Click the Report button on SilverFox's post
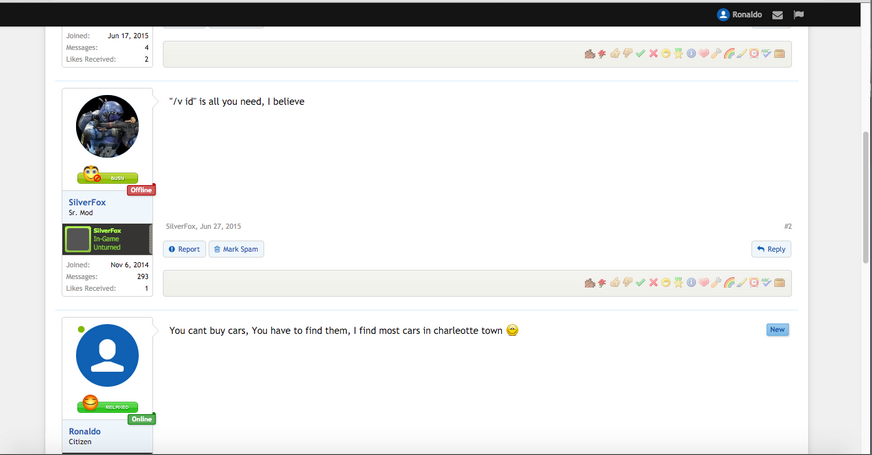The image size is (872, 455). tap(184, 249)
